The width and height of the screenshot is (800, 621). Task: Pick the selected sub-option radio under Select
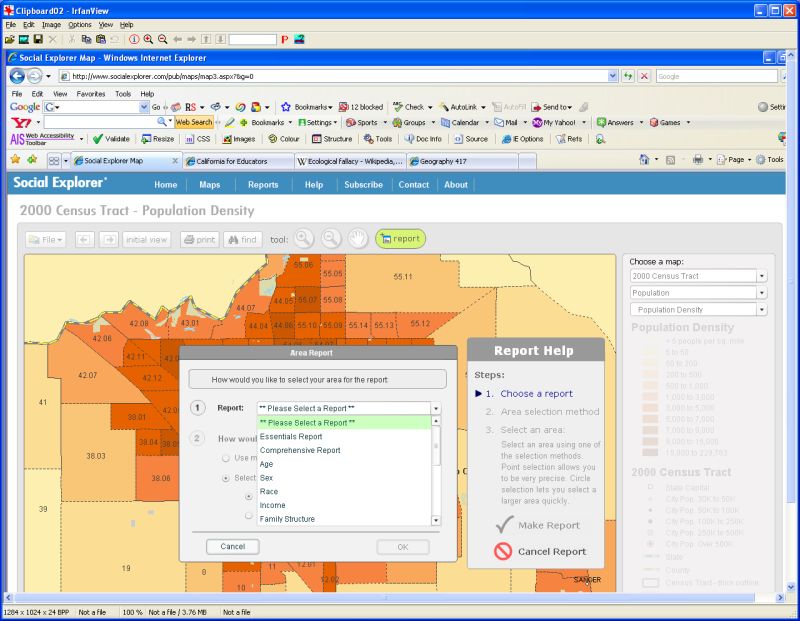tap(249, 496)
